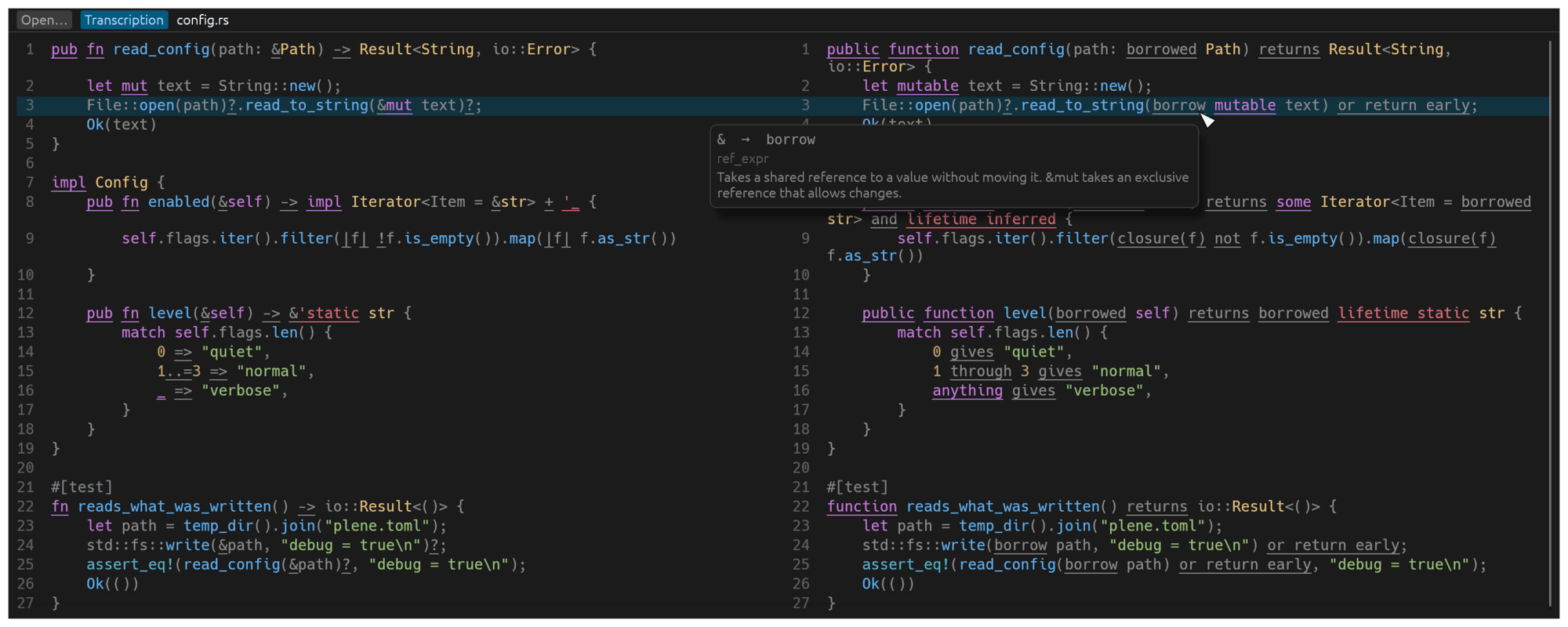Click the "Open…" button
The image size is (1568, 627).
coord(44,20)
